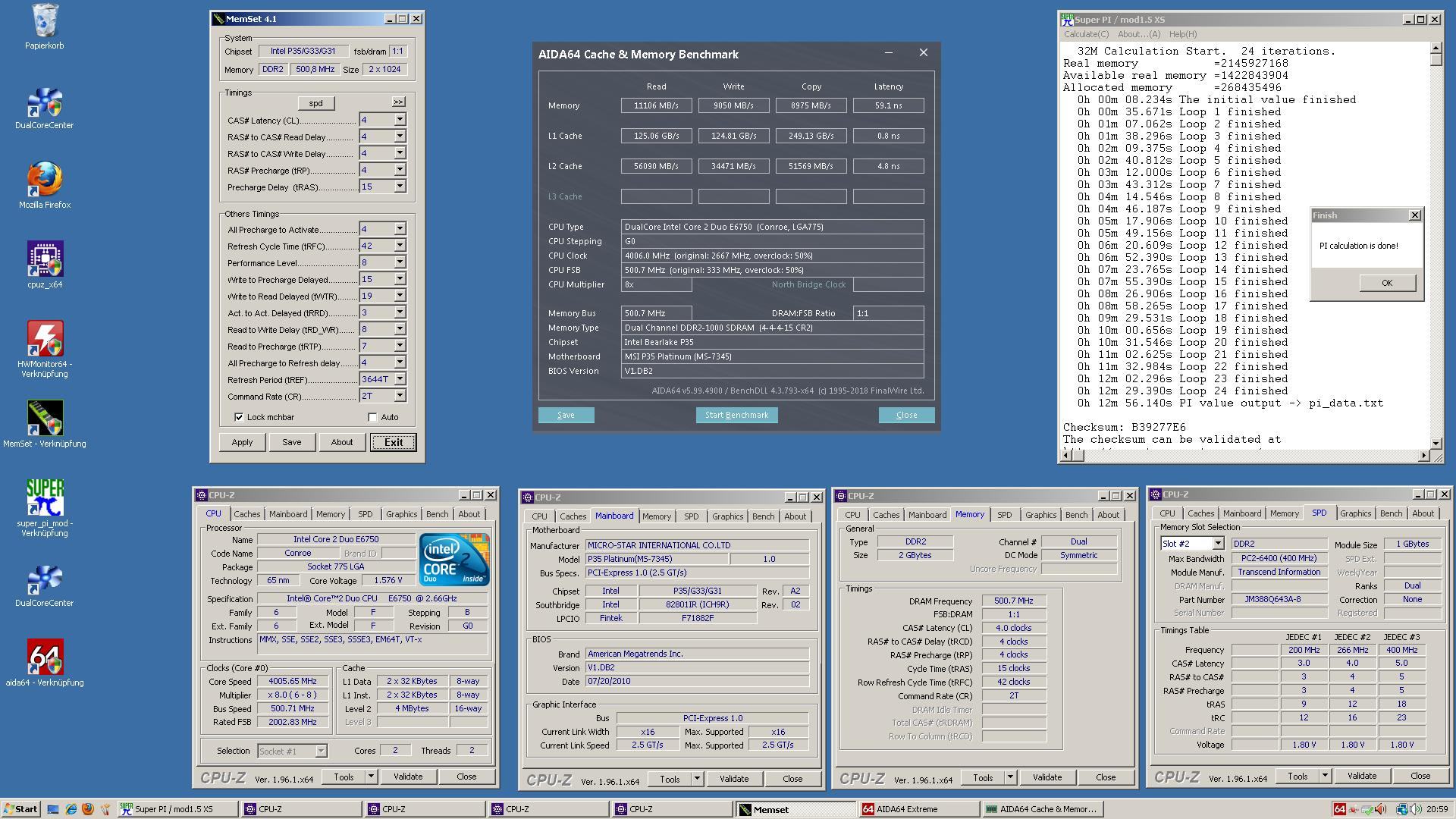
Task: Click the AIDA64 system tray icon
Action: 1340,809
